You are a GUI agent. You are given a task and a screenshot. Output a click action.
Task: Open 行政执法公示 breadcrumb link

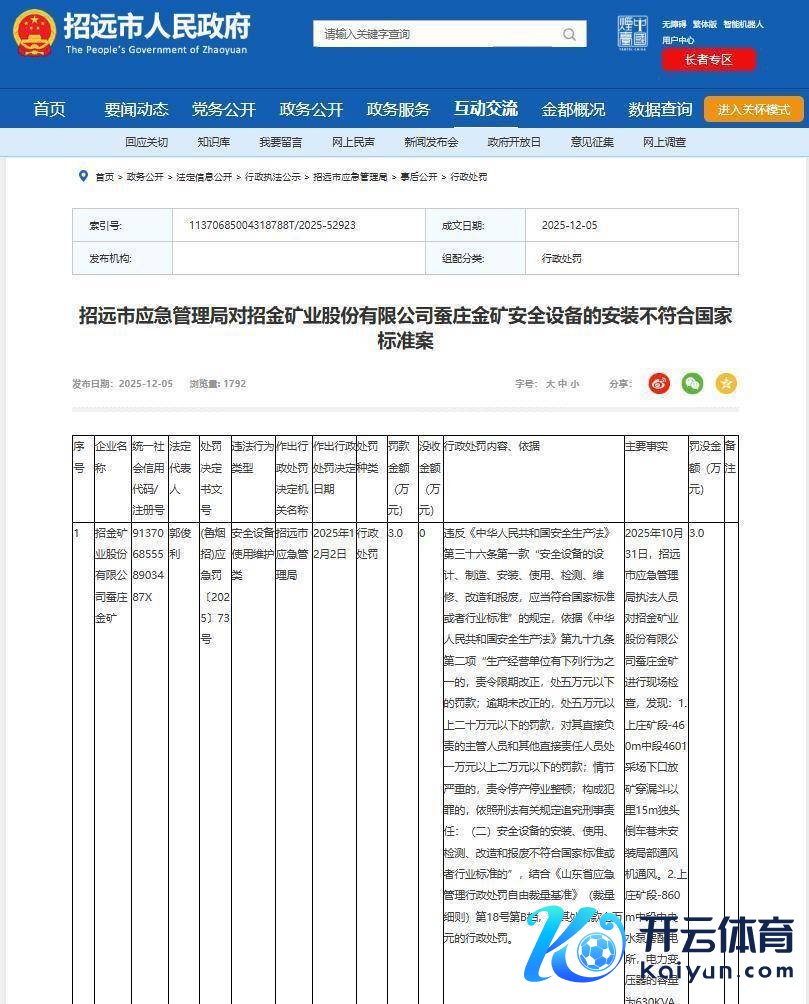(x=273, y=177)
